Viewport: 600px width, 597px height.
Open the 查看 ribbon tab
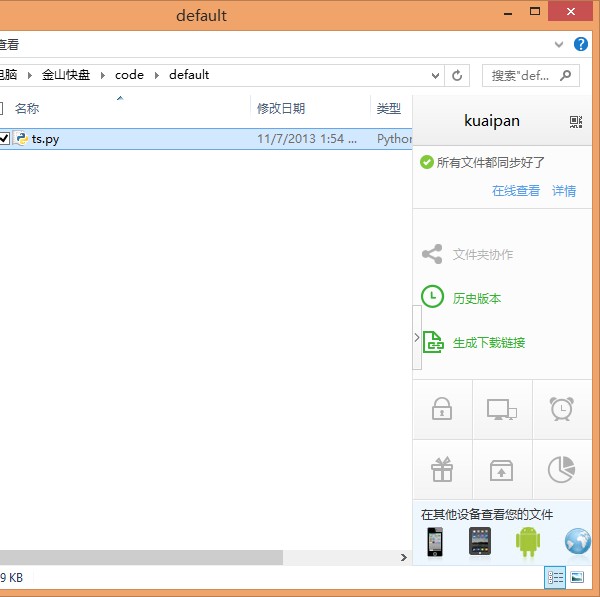click(8, 45)
